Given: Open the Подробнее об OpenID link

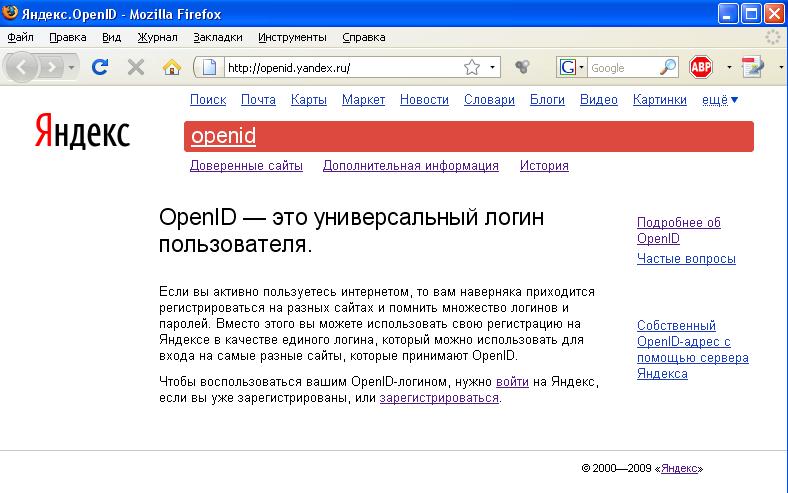Looking at the screenshot, I should [678, 230].
